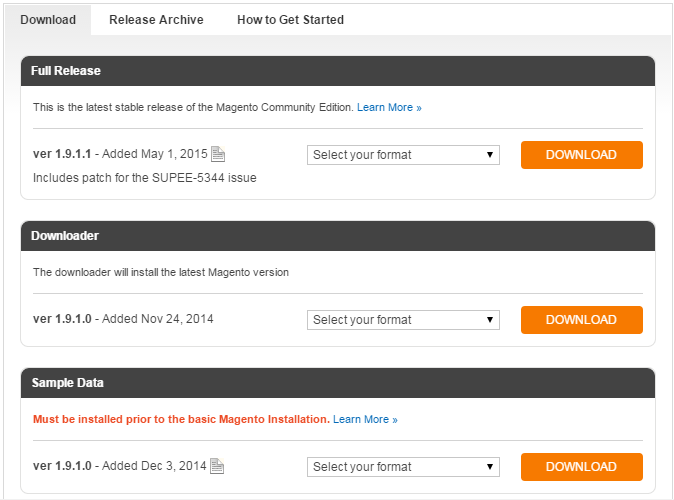Open the Downloader format selector

[x=403, y=320]
